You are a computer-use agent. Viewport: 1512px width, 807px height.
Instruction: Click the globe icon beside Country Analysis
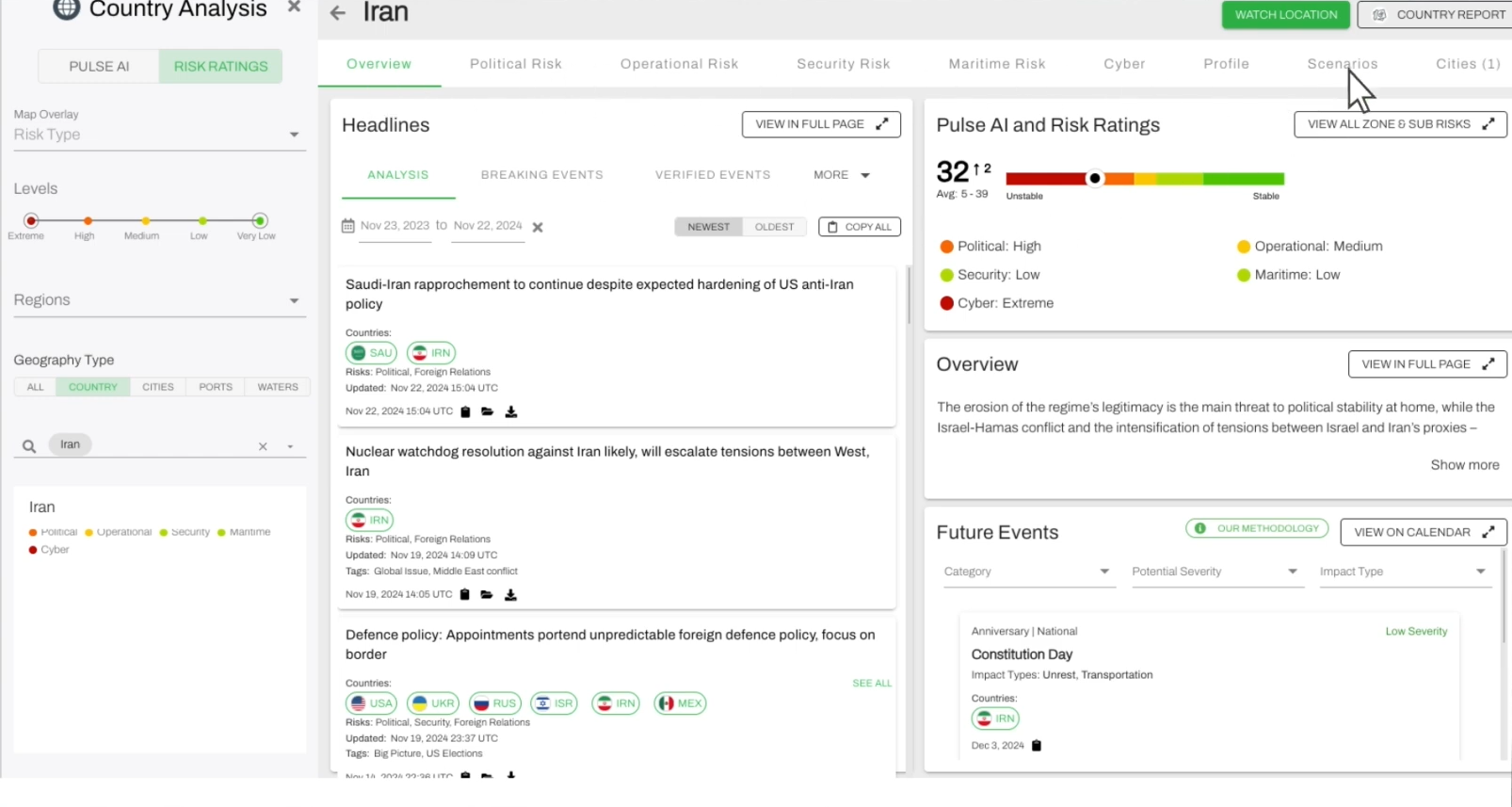[66, 8]
